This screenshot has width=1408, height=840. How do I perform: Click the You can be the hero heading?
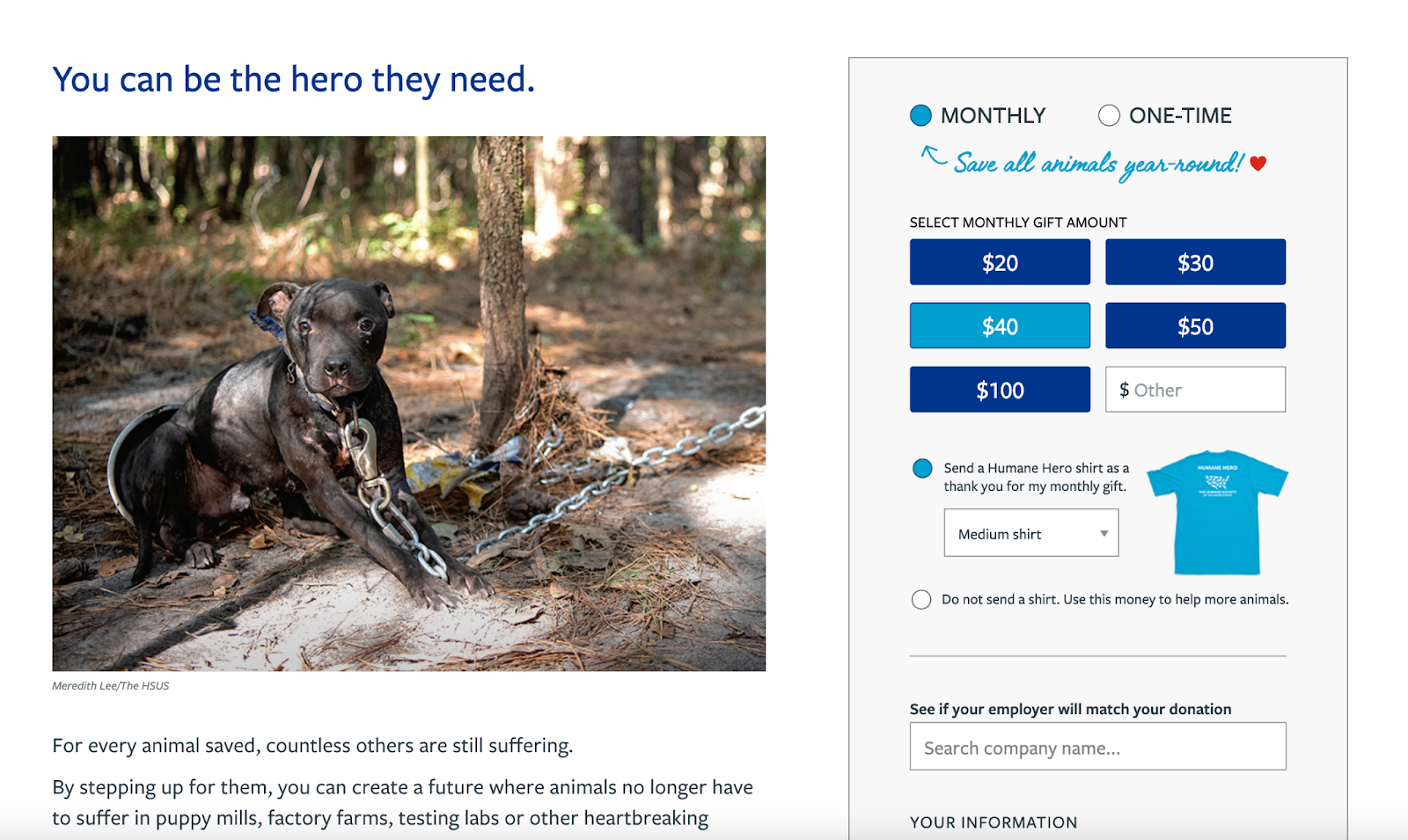[x=294, y=79]
